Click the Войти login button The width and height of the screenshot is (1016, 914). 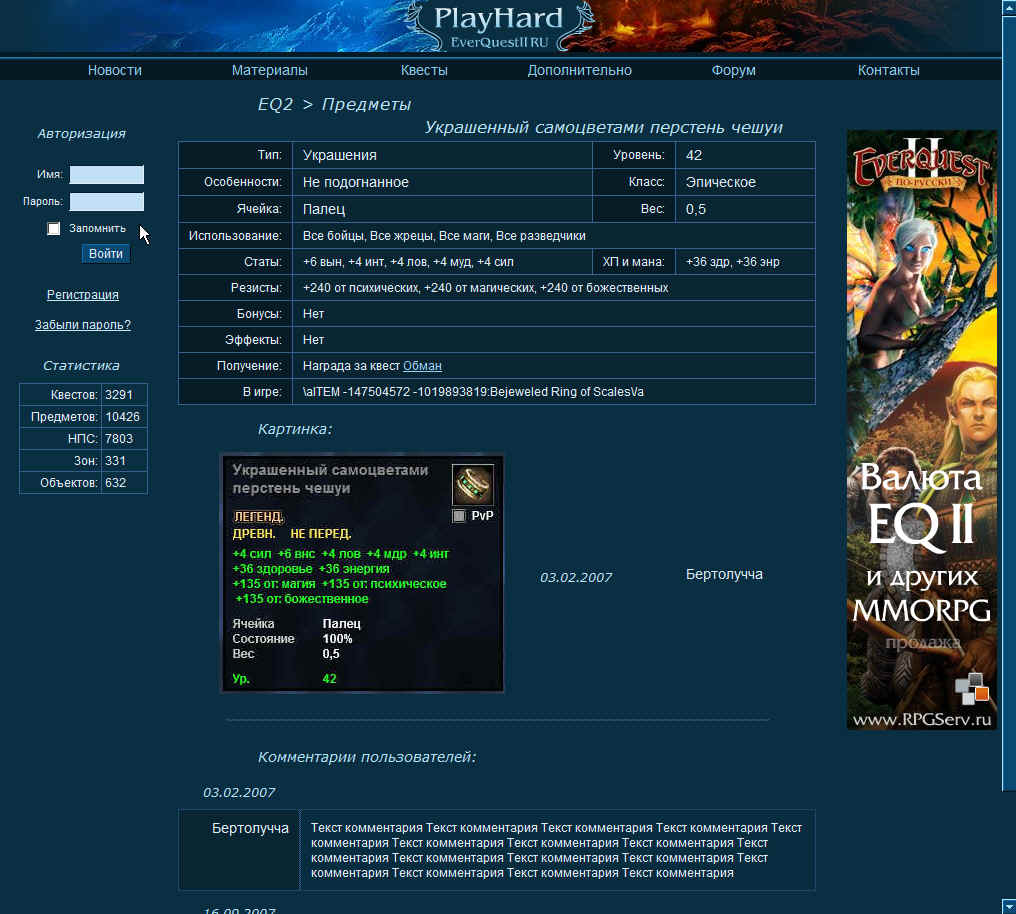pos(104,253)
